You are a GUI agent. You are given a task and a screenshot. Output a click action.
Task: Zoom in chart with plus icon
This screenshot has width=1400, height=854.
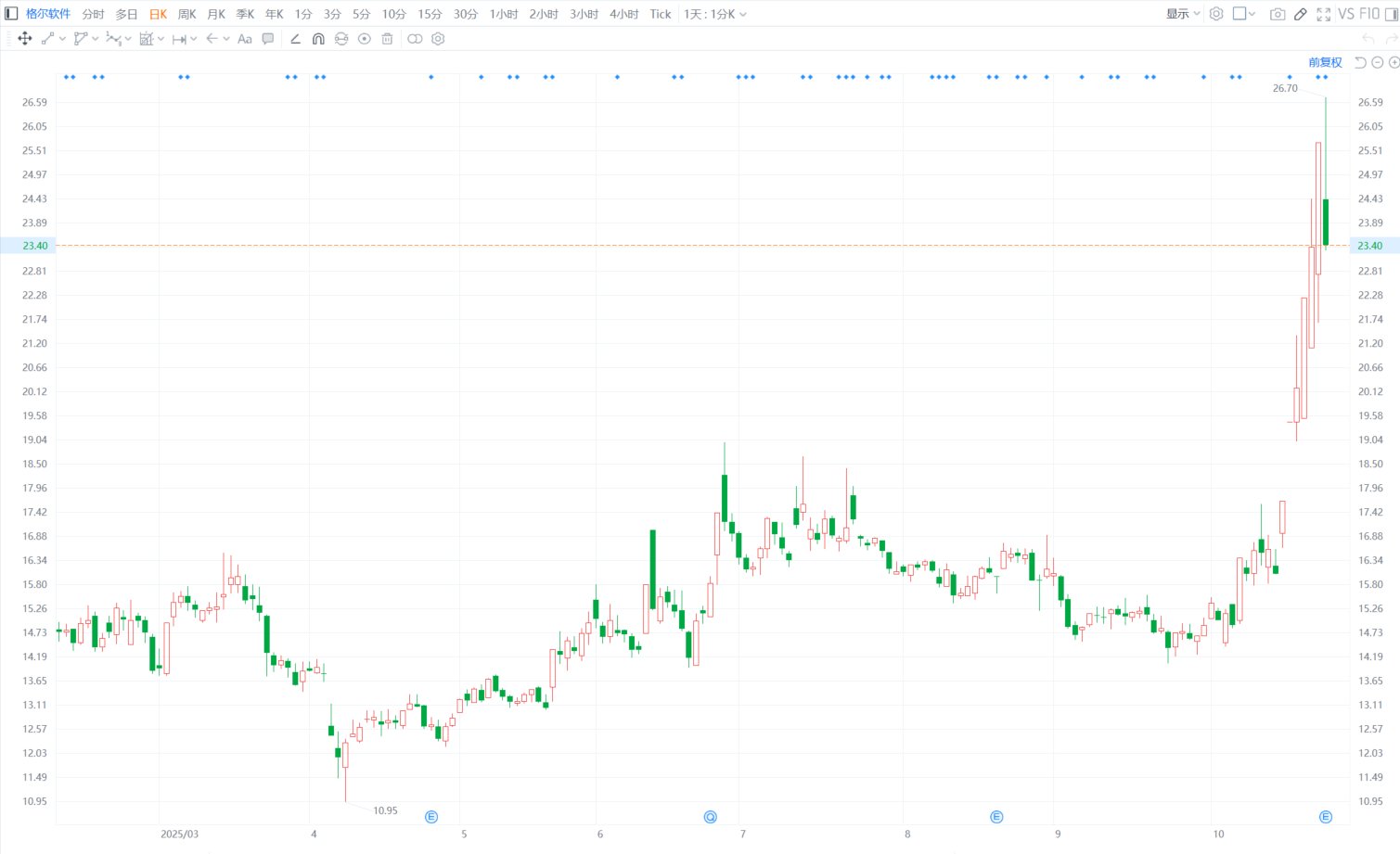click(x=1394, y=62)
